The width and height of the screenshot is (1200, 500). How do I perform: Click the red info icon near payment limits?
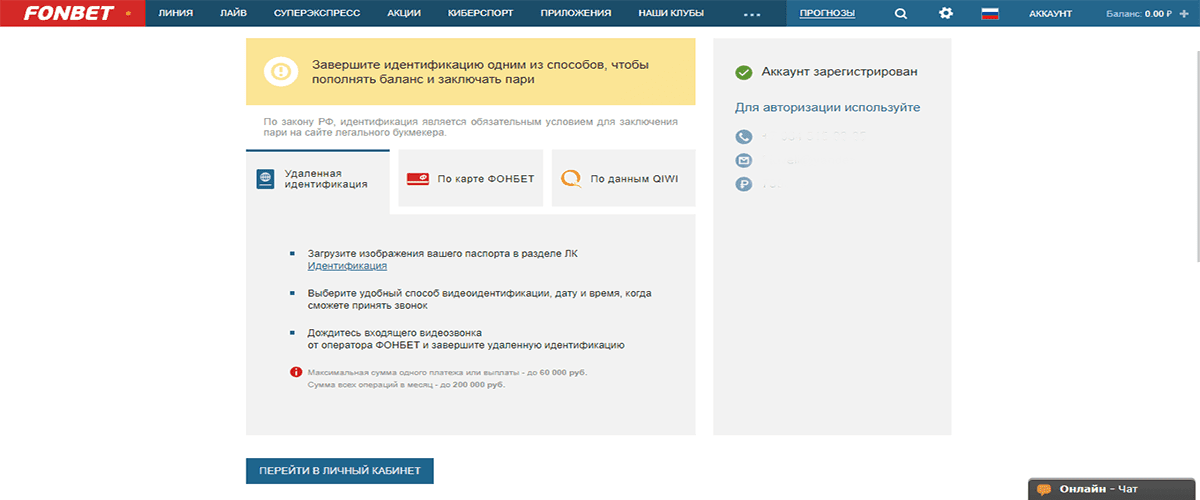[x=296, y=372]
